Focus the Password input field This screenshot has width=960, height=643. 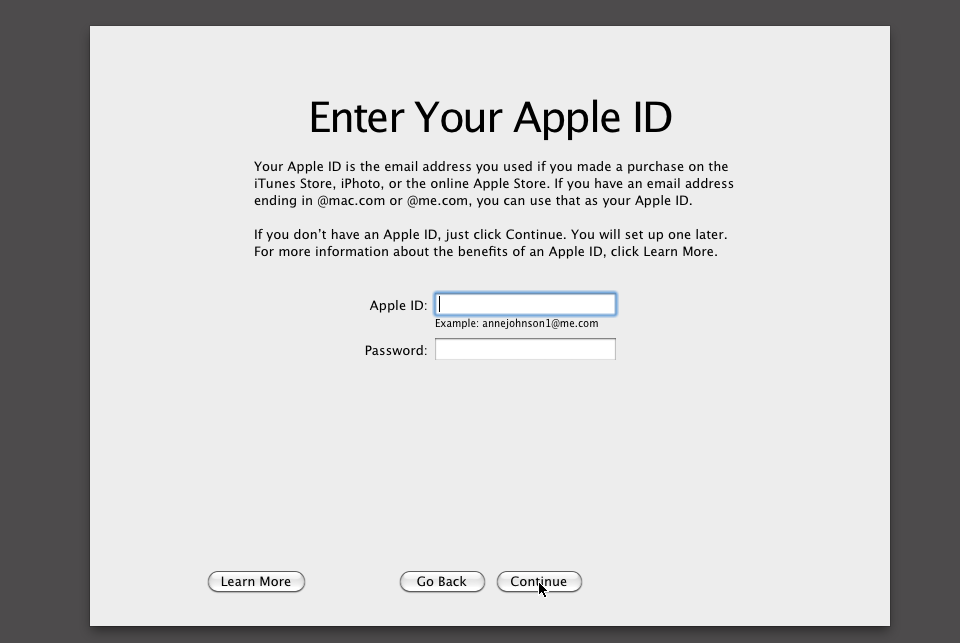(x=525, y=349)
